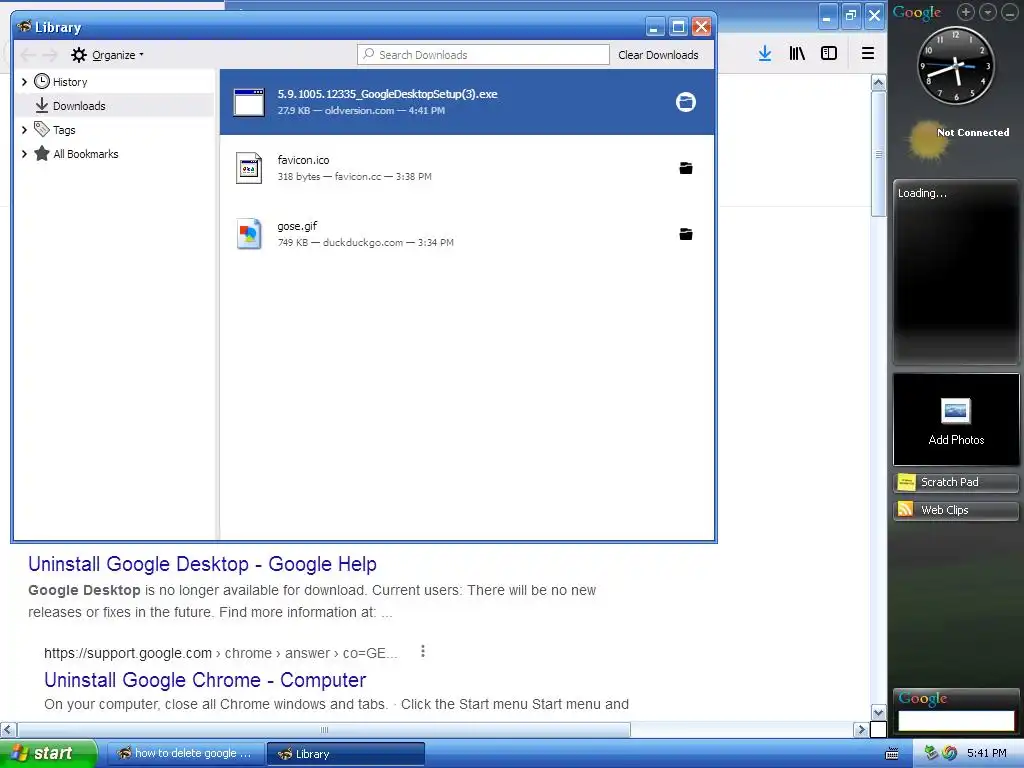Select Tags in the Library sidebar
The image size is (1024, 768).
(x=64, y=130)
